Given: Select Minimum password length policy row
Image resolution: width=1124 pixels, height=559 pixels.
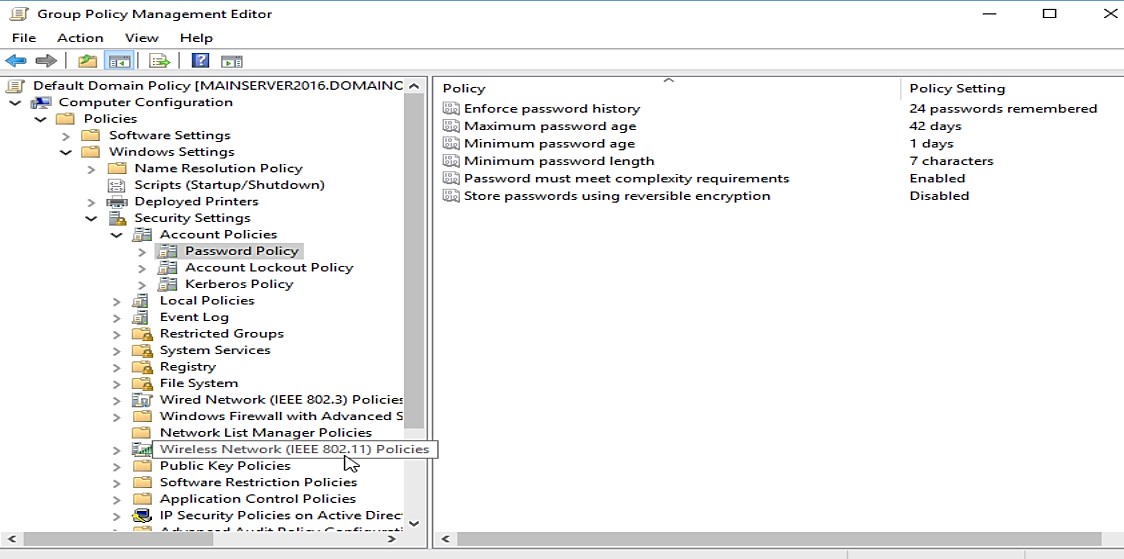Looking at the screenshot, I should (x=558, y=161).
